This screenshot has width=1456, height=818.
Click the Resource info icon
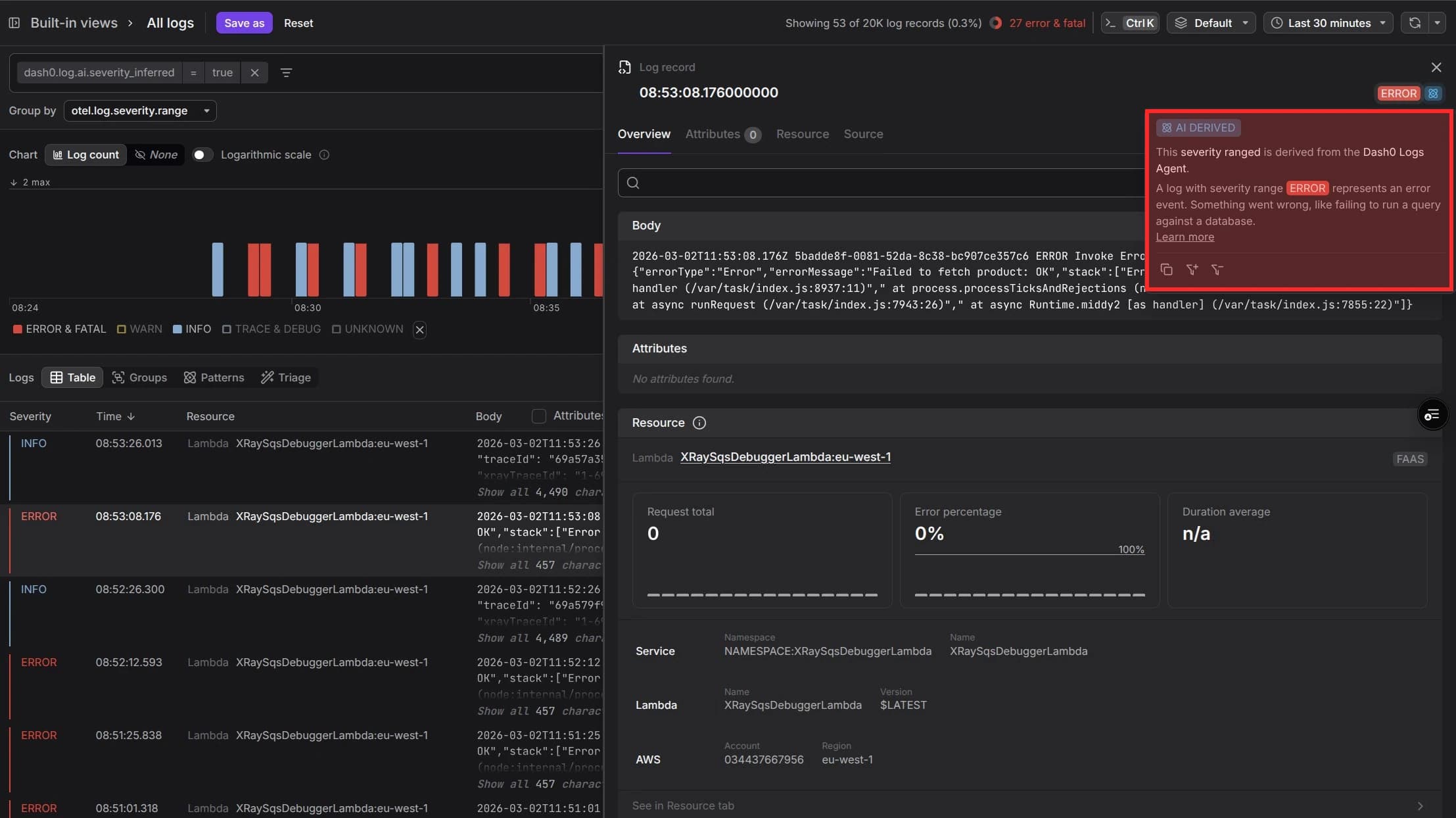coord(699,423)
